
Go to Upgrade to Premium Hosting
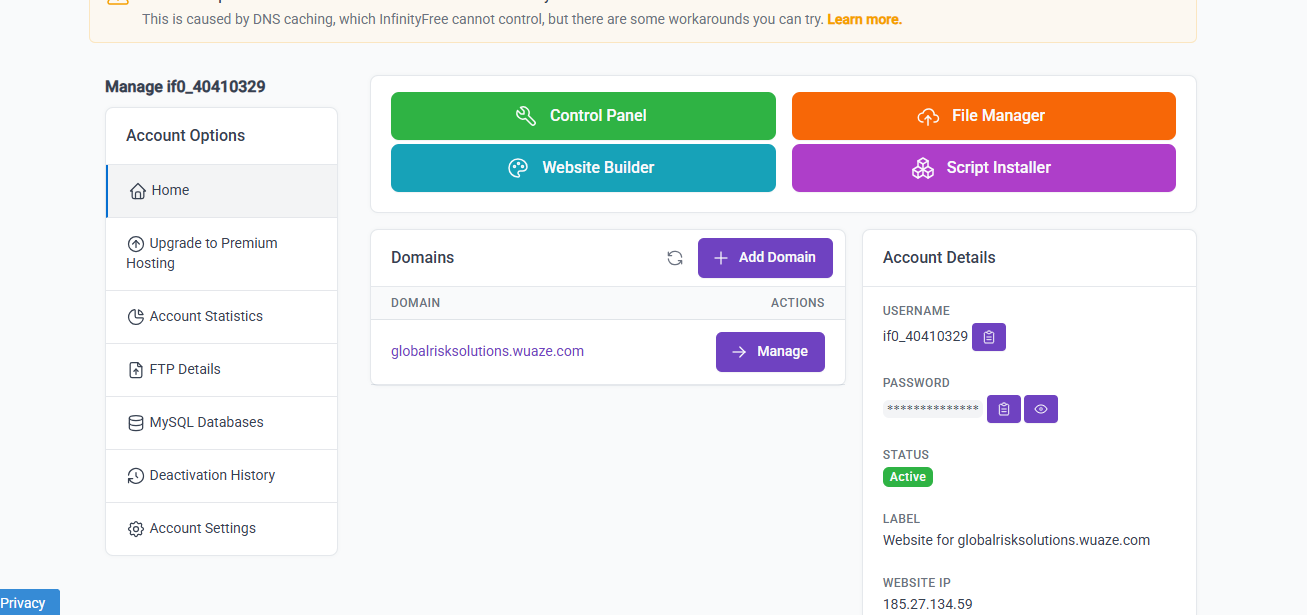coord(221,253)
